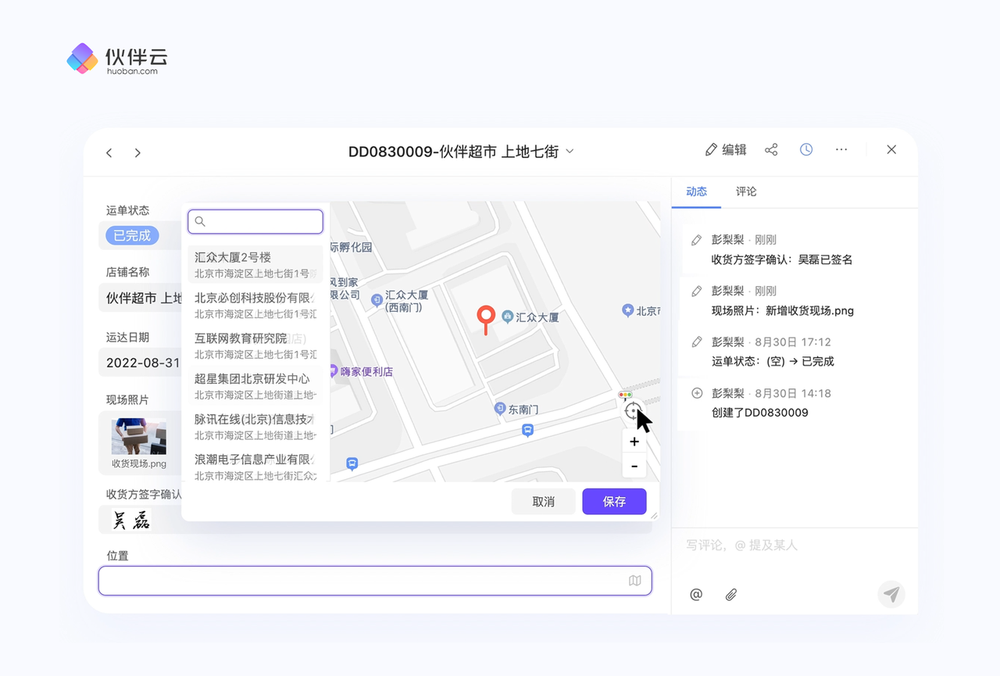Select the 动态 tab

696,191
